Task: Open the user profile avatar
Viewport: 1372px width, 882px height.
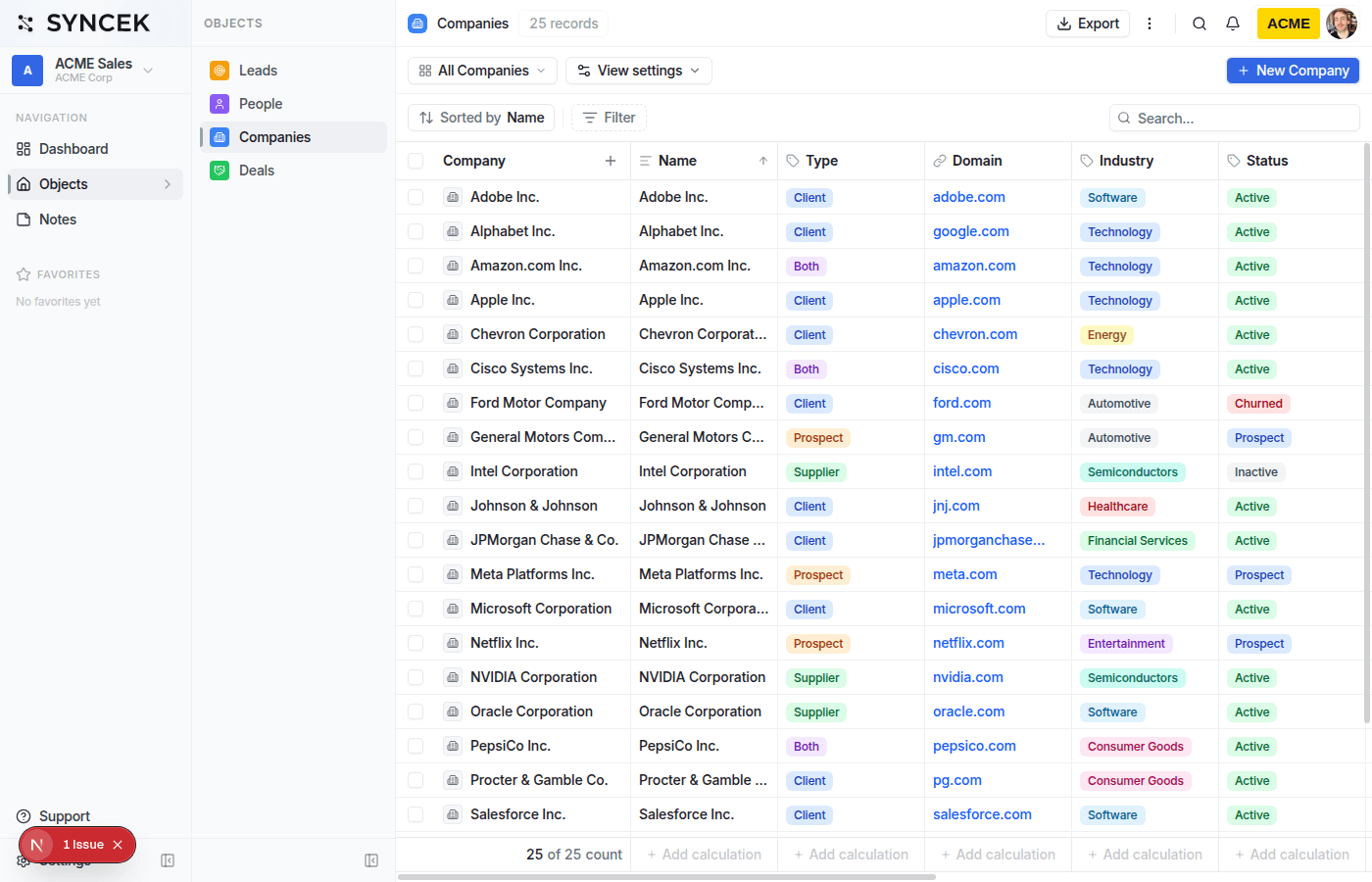Action: tap(1342, 24)
